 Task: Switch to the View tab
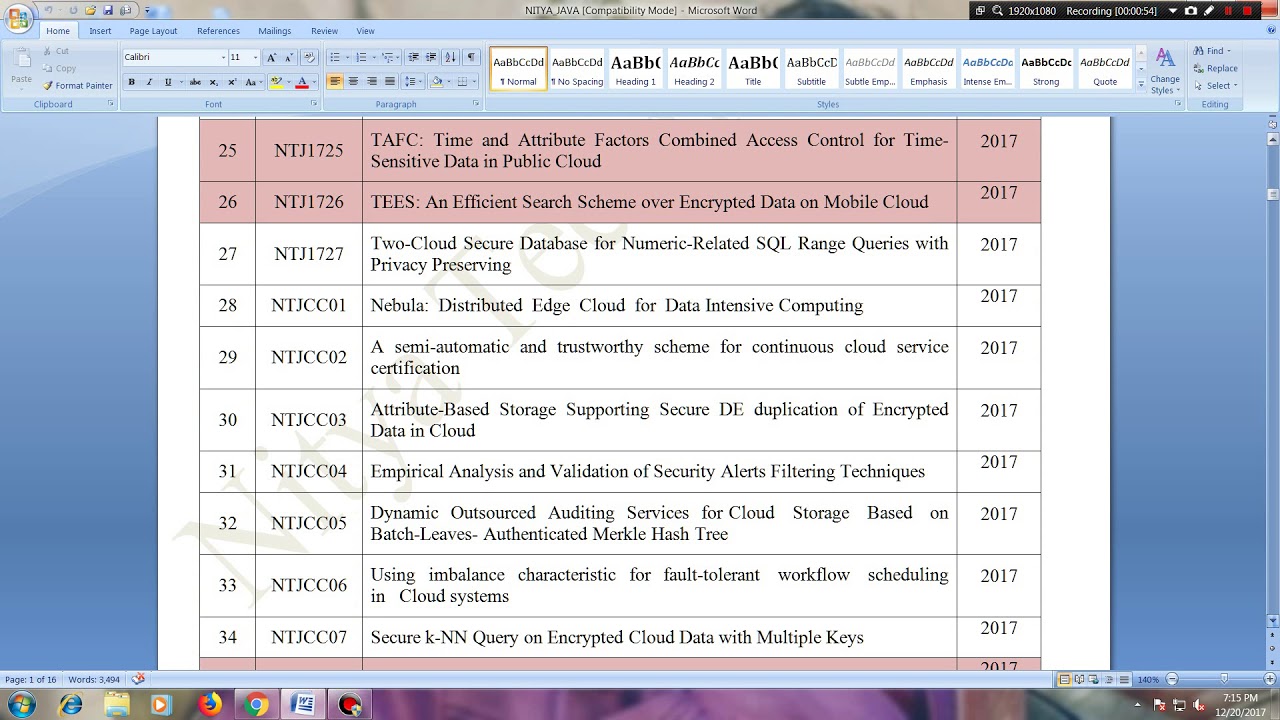point(365,31)
